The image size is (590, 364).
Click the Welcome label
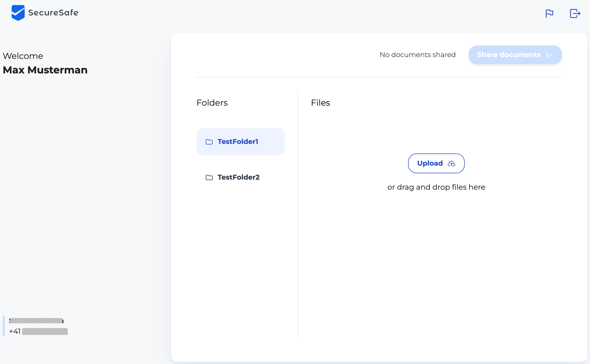[x=23, y=56]
